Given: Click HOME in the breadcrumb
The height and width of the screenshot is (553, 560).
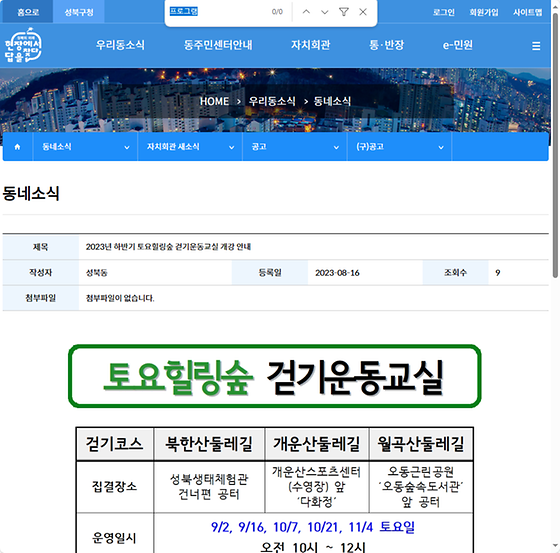Looking at the screenshot, I should click(x=214, y=101).
